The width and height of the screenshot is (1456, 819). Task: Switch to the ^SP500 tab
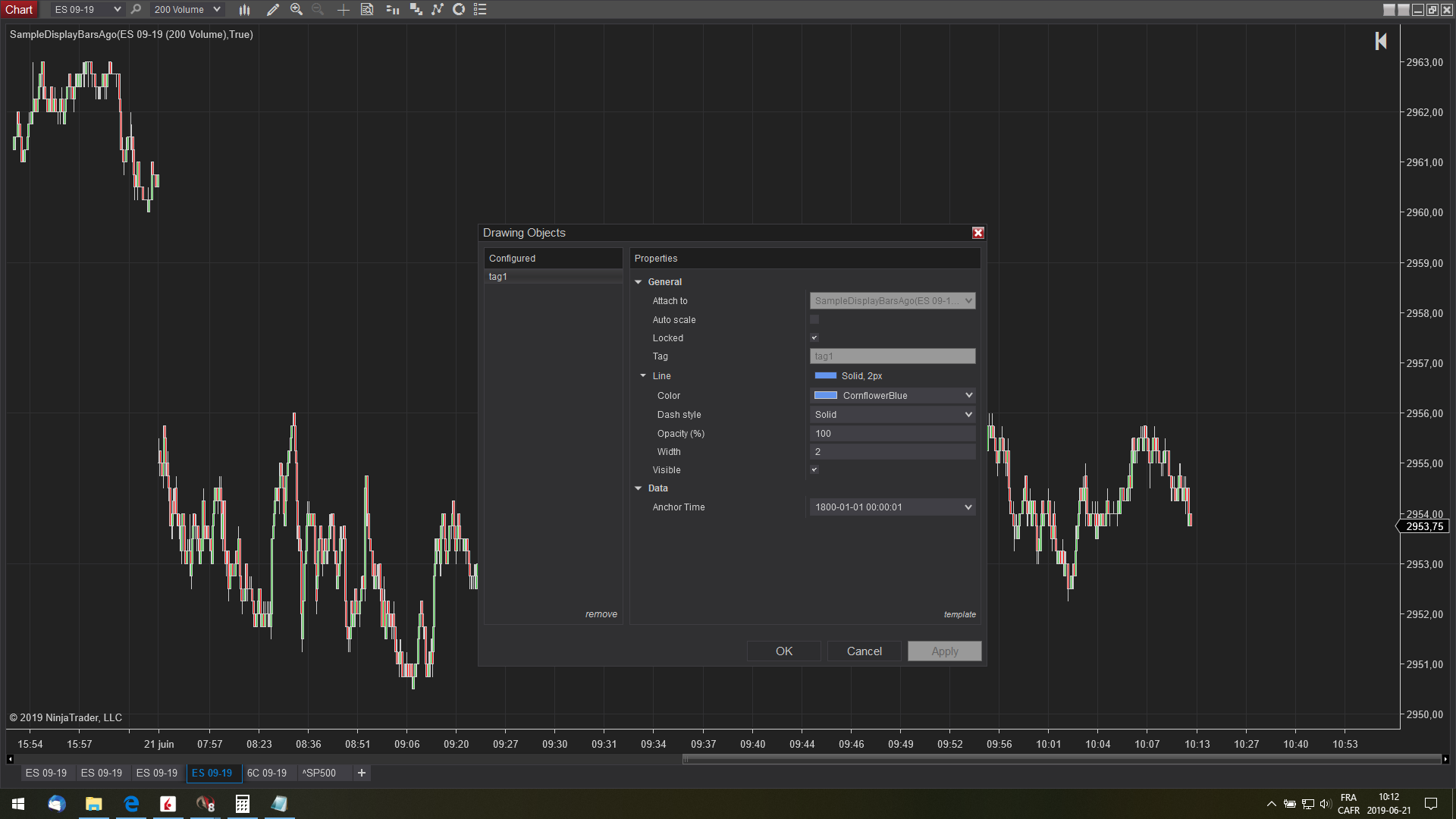(x=318, y=773)
